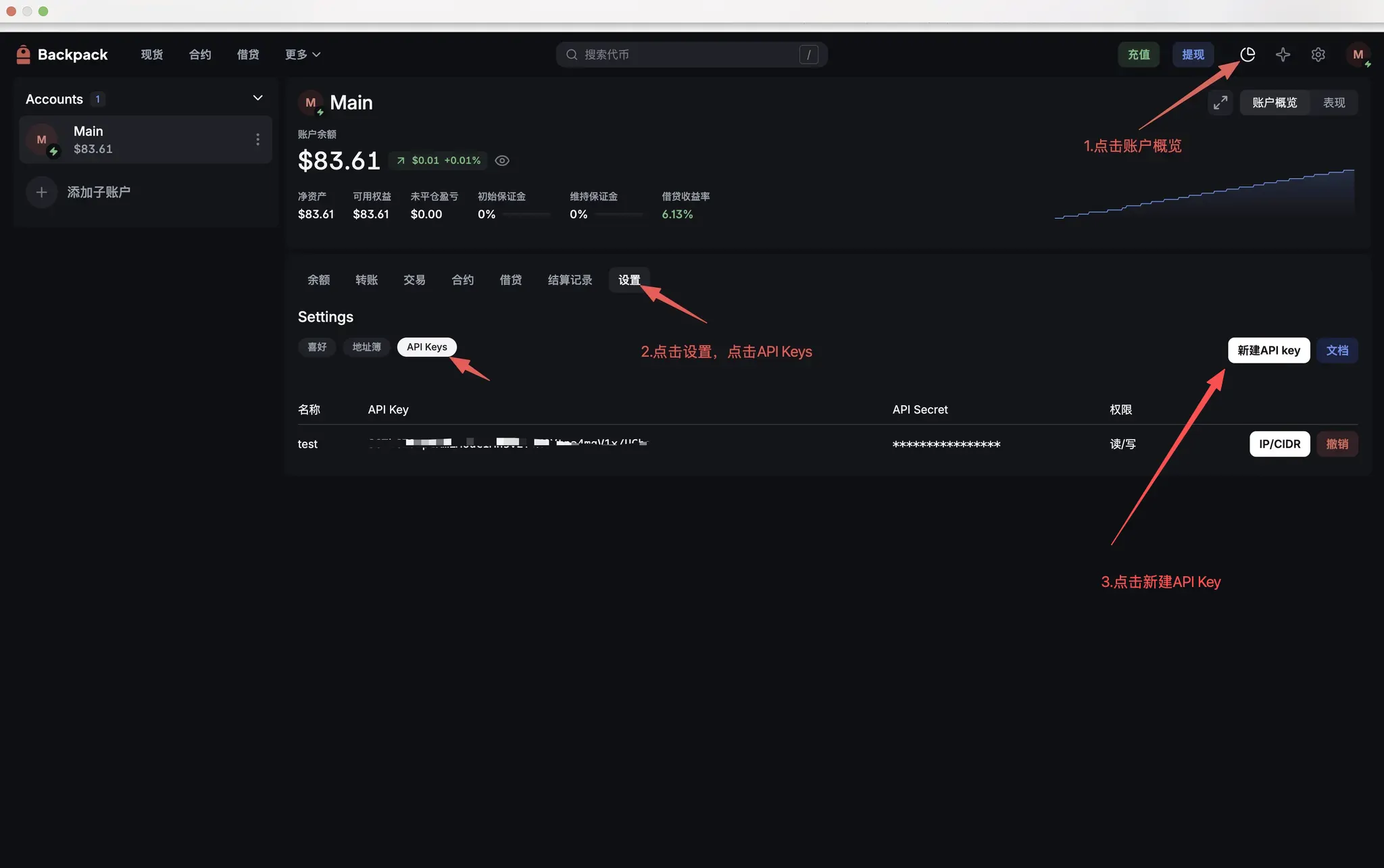Image resolution: width=1384 pixels, height=868 pixels.
Task: Click the Backpack logo icon
Action: point(24,55)
